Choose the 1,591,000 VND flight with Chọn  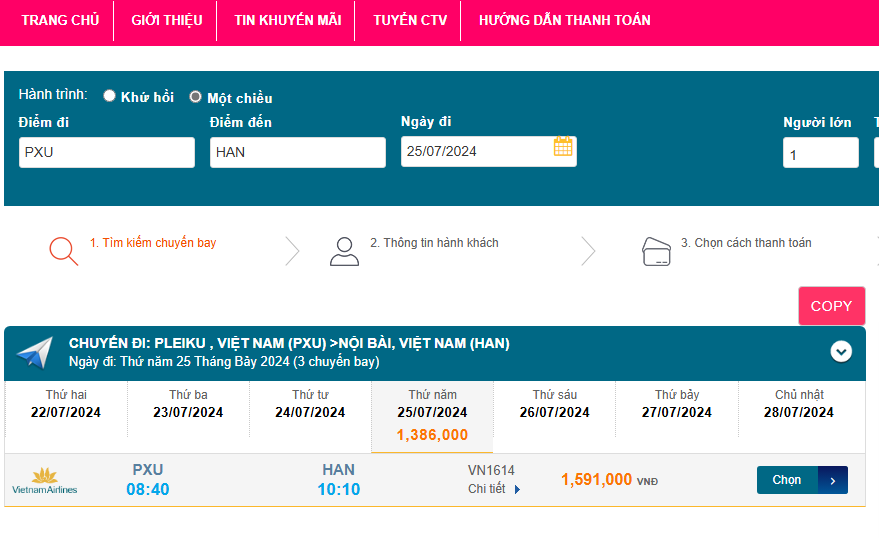787,480
